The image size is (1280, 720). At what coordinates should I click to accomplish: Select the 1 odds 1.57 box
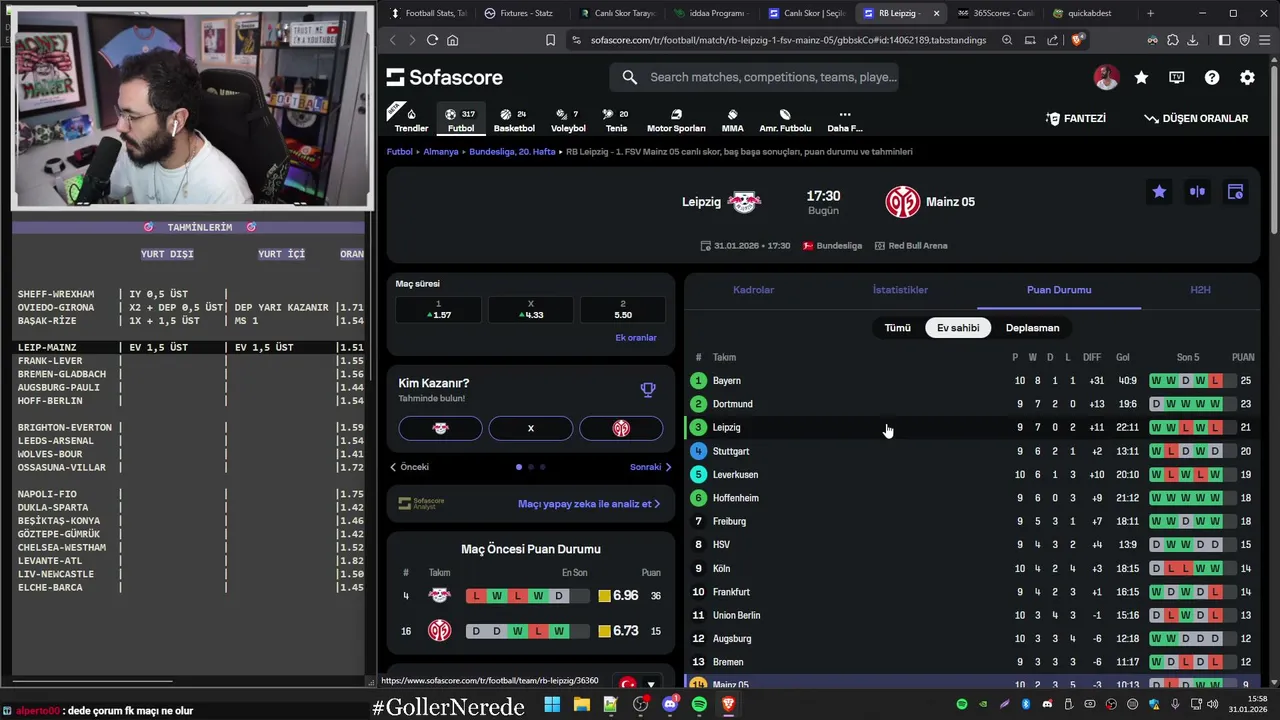pyautogui.click(x=438, y=309)
